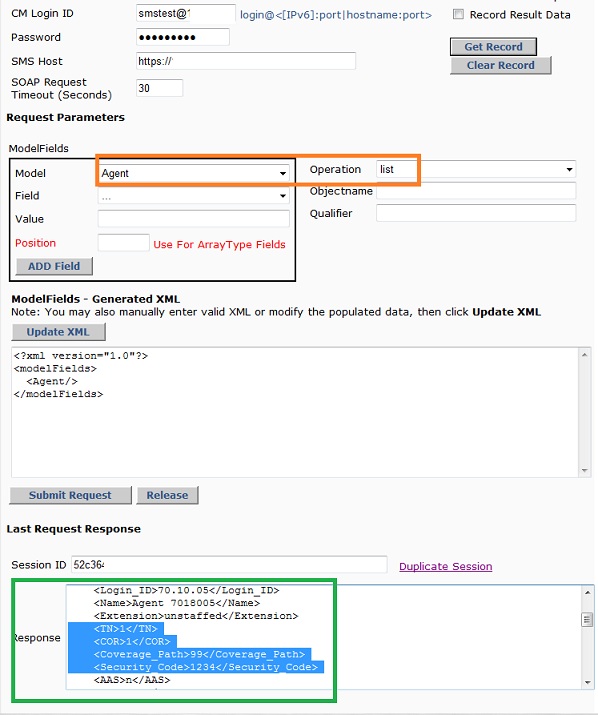598x715 pixels.
Task: Click the Position input box
Action: [124, 243]
